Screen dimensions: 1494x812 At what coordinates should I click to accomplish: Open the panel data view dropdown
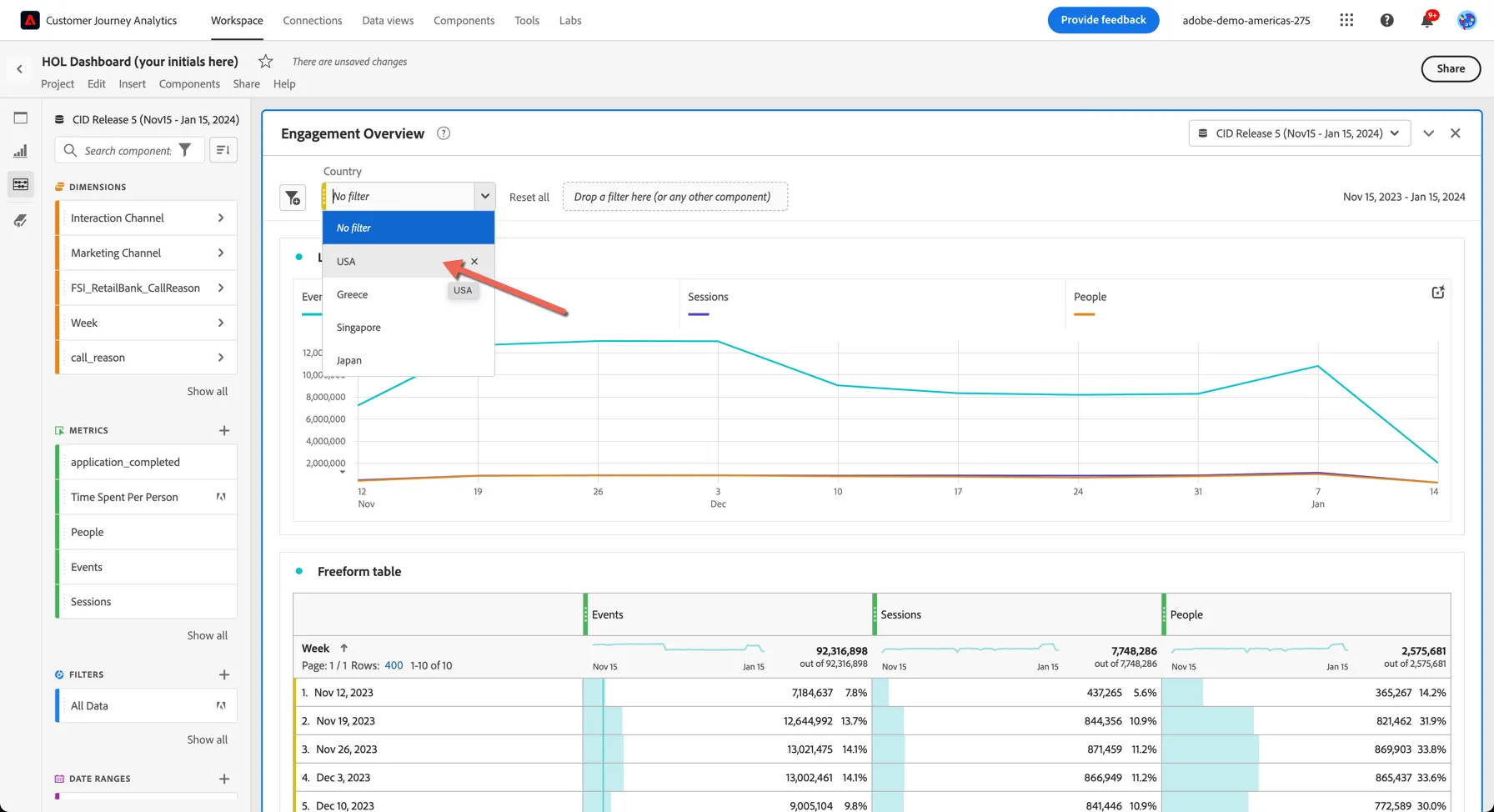[1299, 133]
